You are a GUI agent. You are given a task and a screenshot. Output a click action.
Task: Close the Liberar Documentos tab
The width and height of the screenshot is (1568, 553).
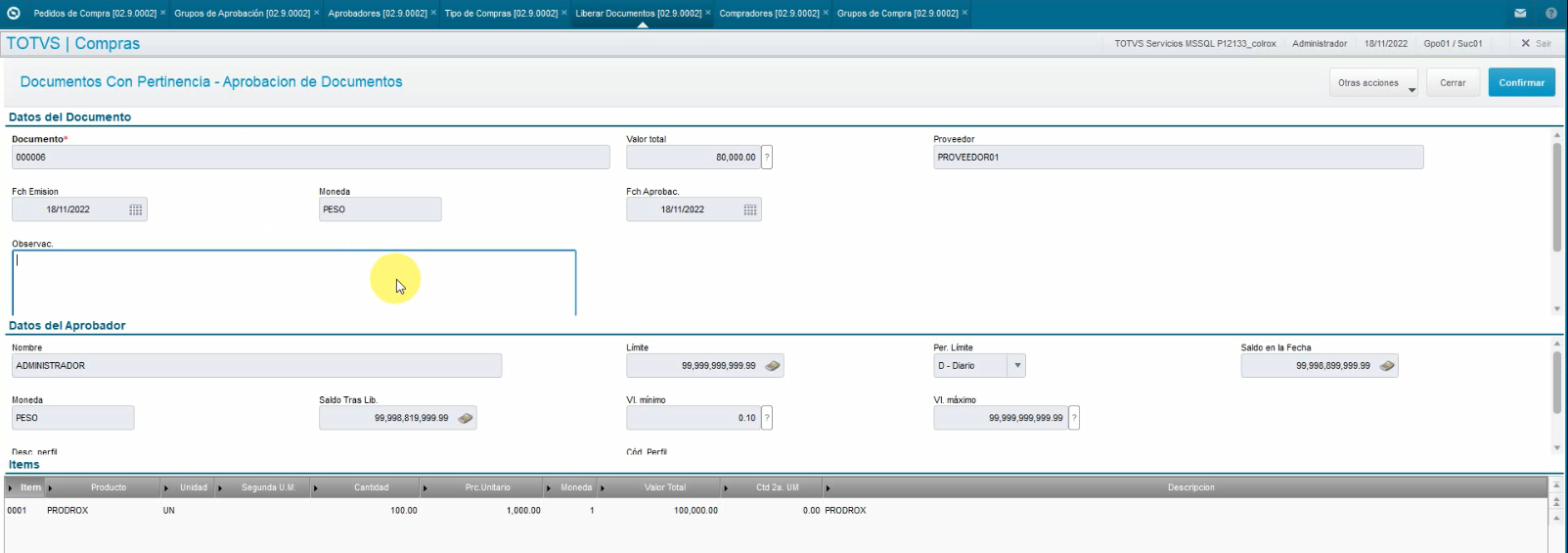pos(708,13)
